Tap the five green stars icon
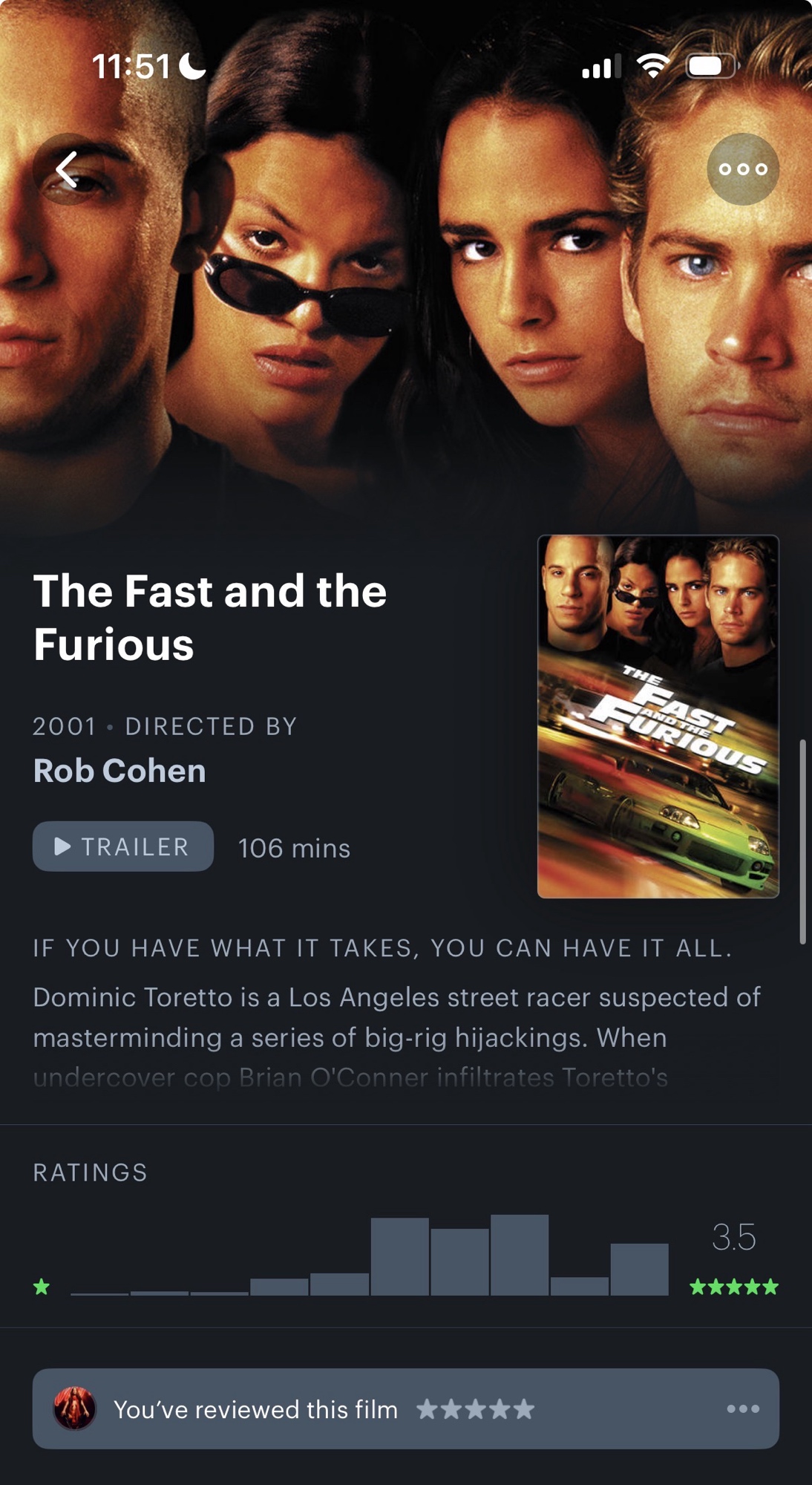This screenshot has width=812, height=1485. click(x=734, y=1287)
